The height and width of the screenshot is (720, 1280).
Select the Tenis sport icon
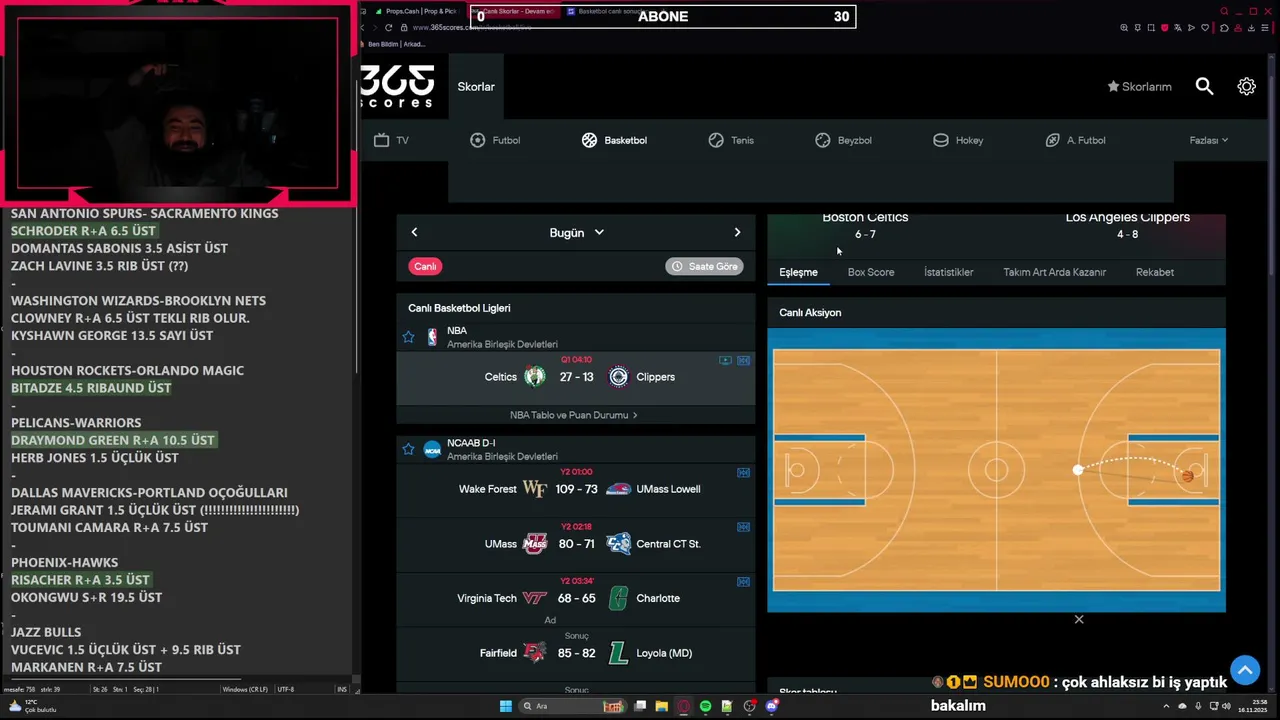pyautogui.click(x=716, y=140)
